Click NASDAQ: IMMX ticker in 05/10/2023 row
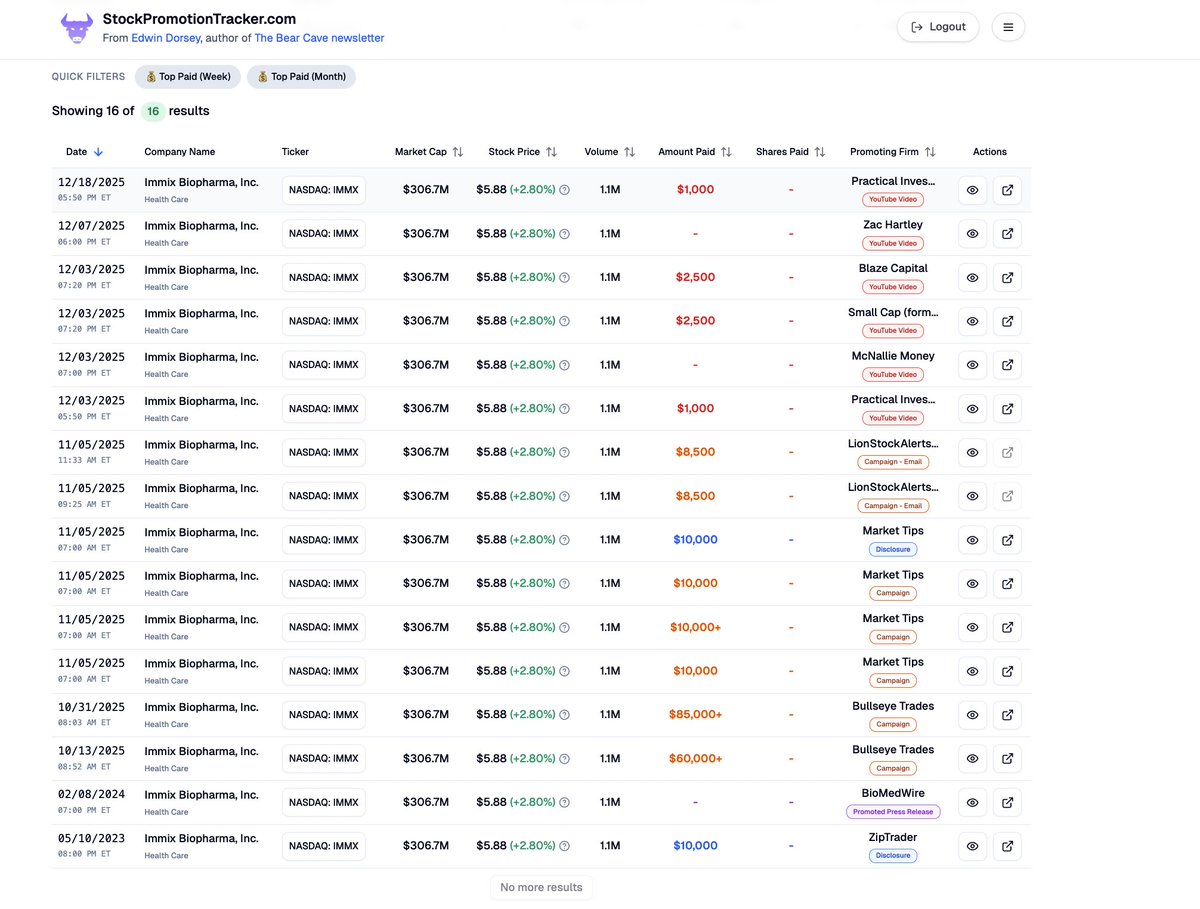Viewport: 1200px width, 909px height. point(323,846)
